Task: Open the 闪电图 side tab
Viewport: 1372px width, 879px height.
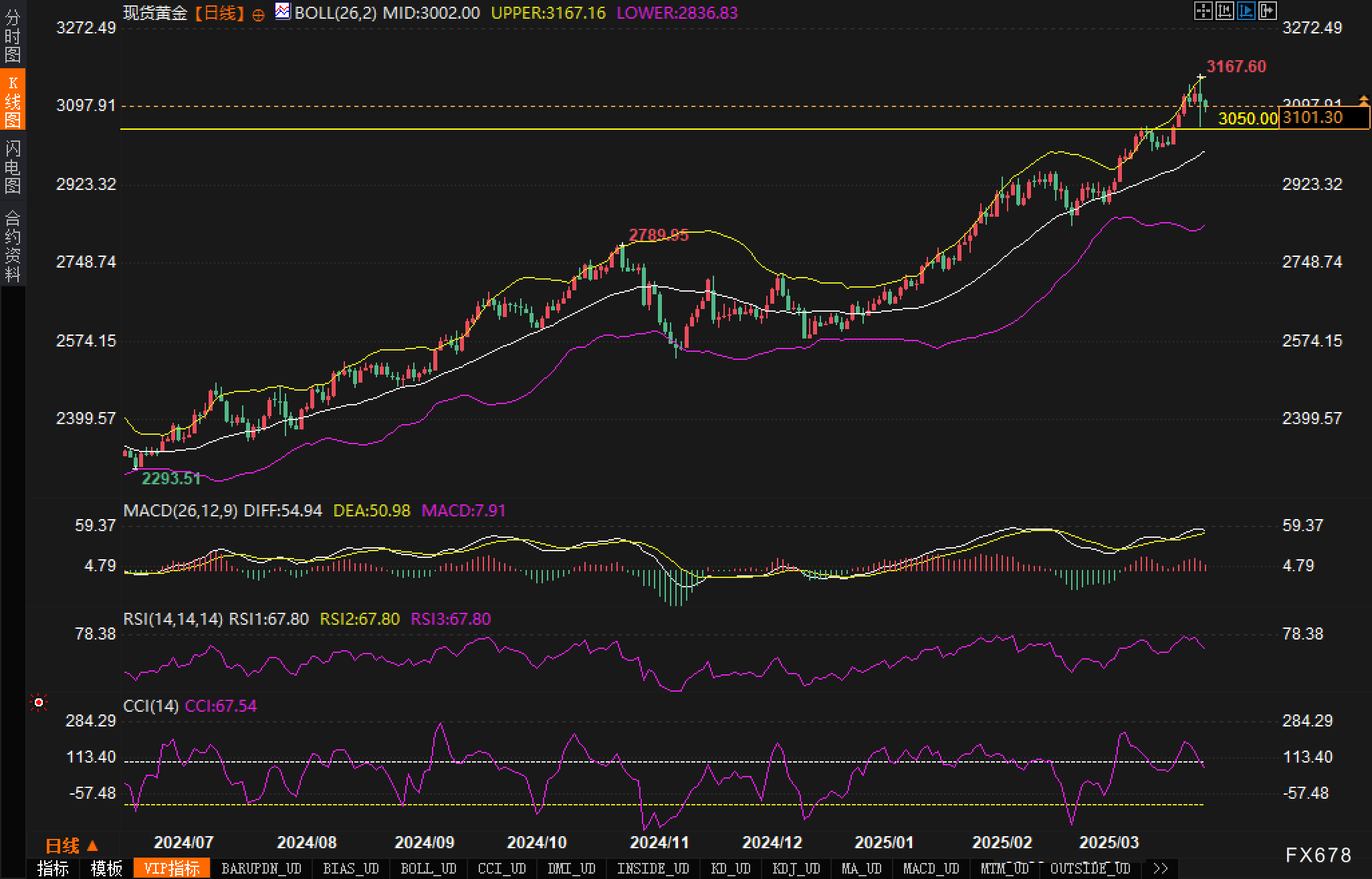Action: pyautogui.click(x=13, y=167)
